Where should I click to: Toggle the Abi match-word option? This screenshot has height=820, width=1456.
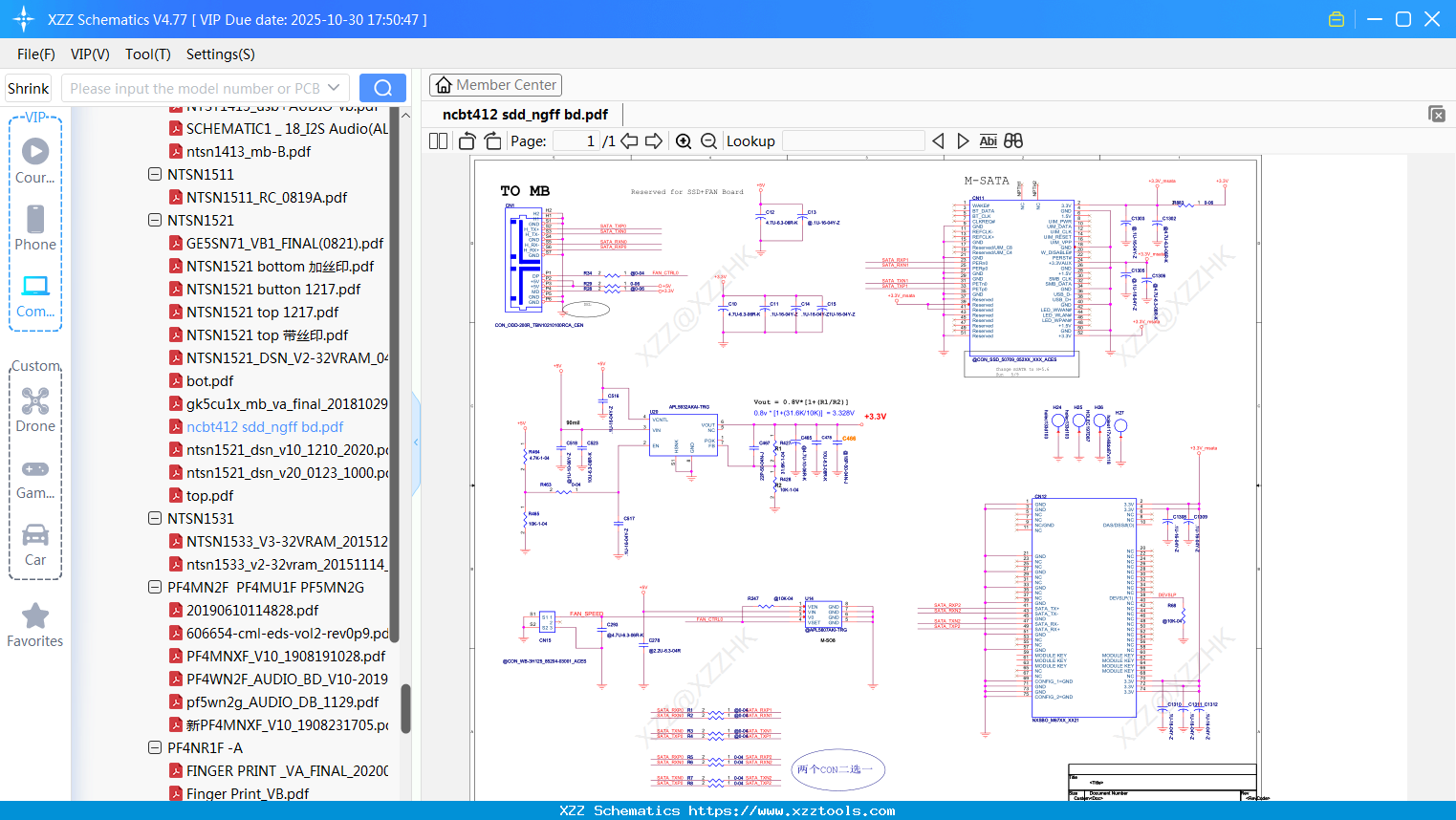pos(988,141)
